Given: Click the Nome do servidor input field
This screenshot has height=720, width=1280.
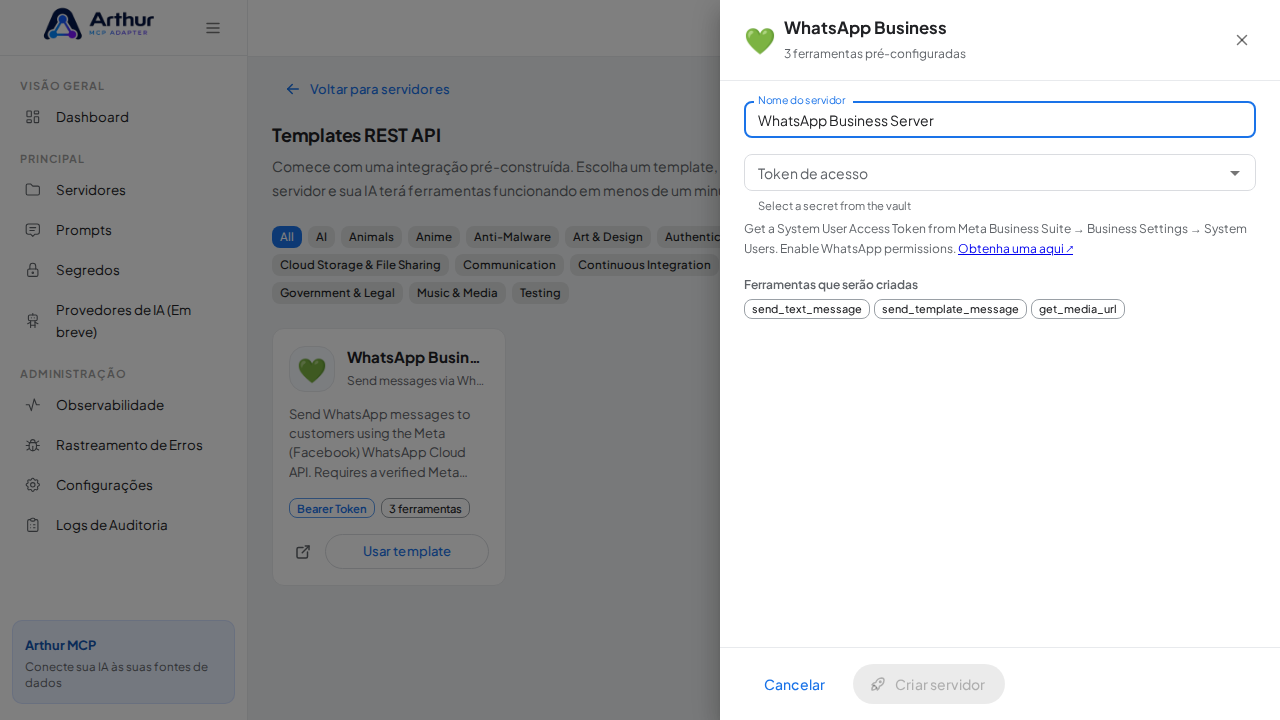Looking at the screenshot, I should click(x=1000, y=120).
